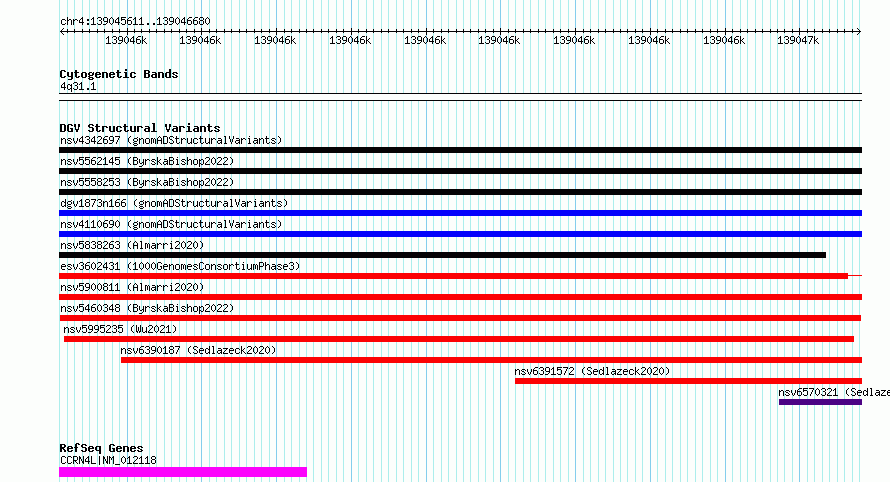Select the red bar under nsv6391572

point(689,381)
